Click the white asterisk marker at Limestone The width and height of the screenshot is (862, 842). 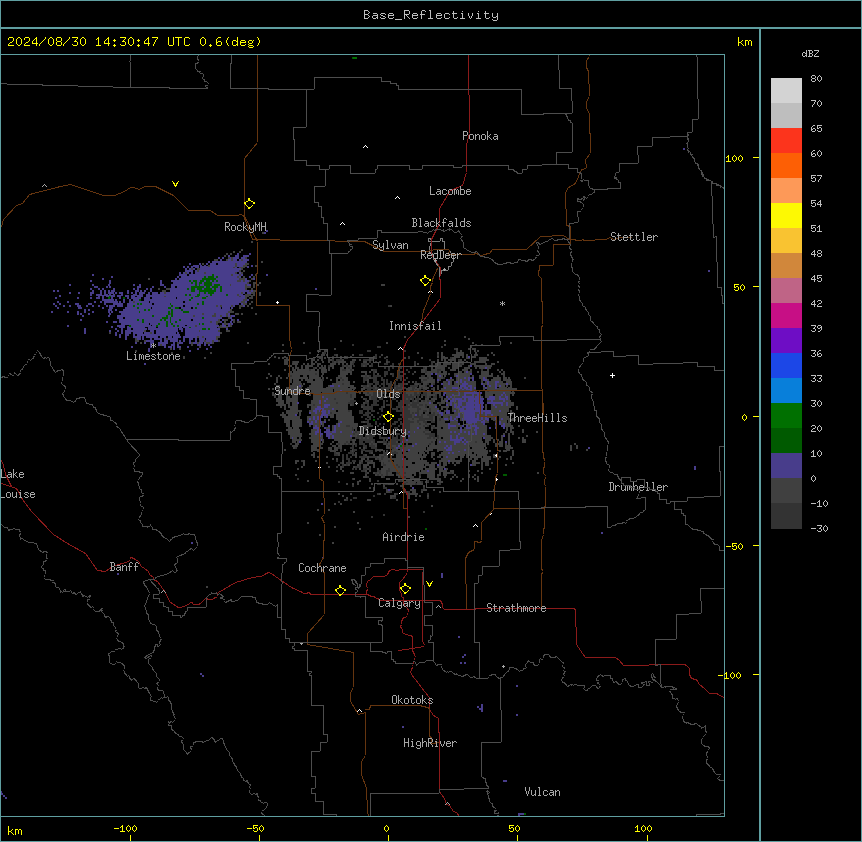click(x=153, y=346)
